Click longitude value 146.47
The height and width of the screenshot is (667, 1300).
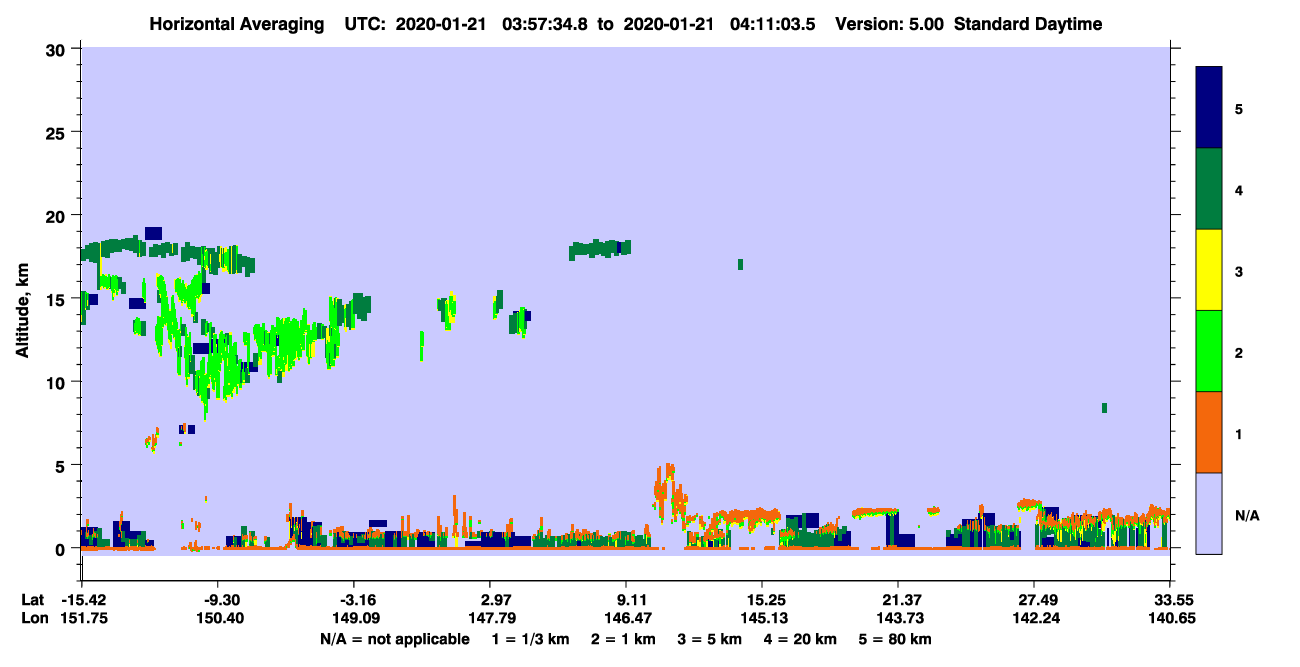[x=626, y=618]
